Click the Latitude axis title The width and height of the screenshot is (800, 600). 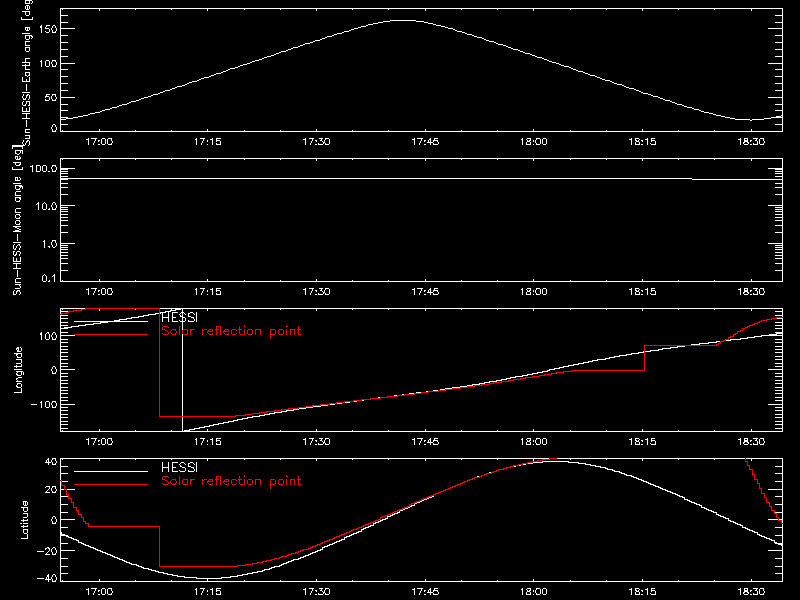pyautogui.click(x=24, y=520)
